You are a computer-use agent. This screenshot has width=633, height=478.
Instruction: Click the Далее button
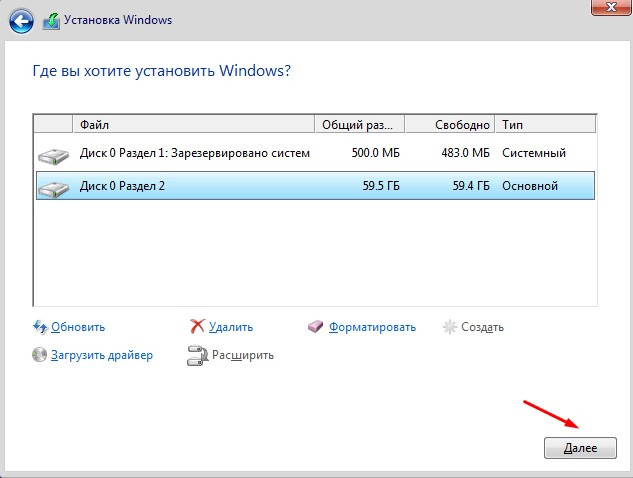click(x=580, y=448)
